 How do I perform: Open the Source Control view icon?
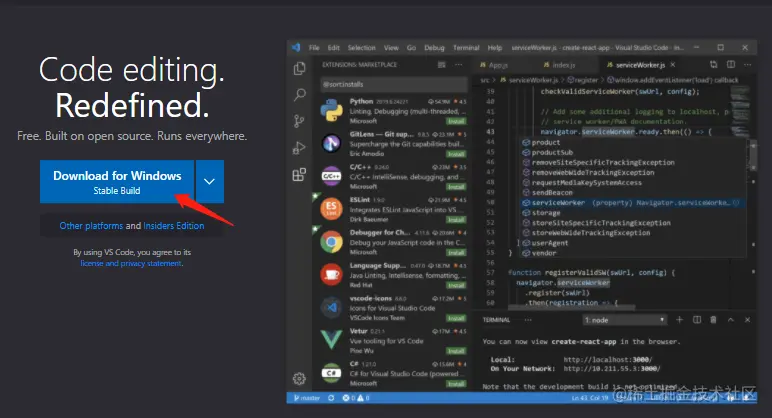299,121
